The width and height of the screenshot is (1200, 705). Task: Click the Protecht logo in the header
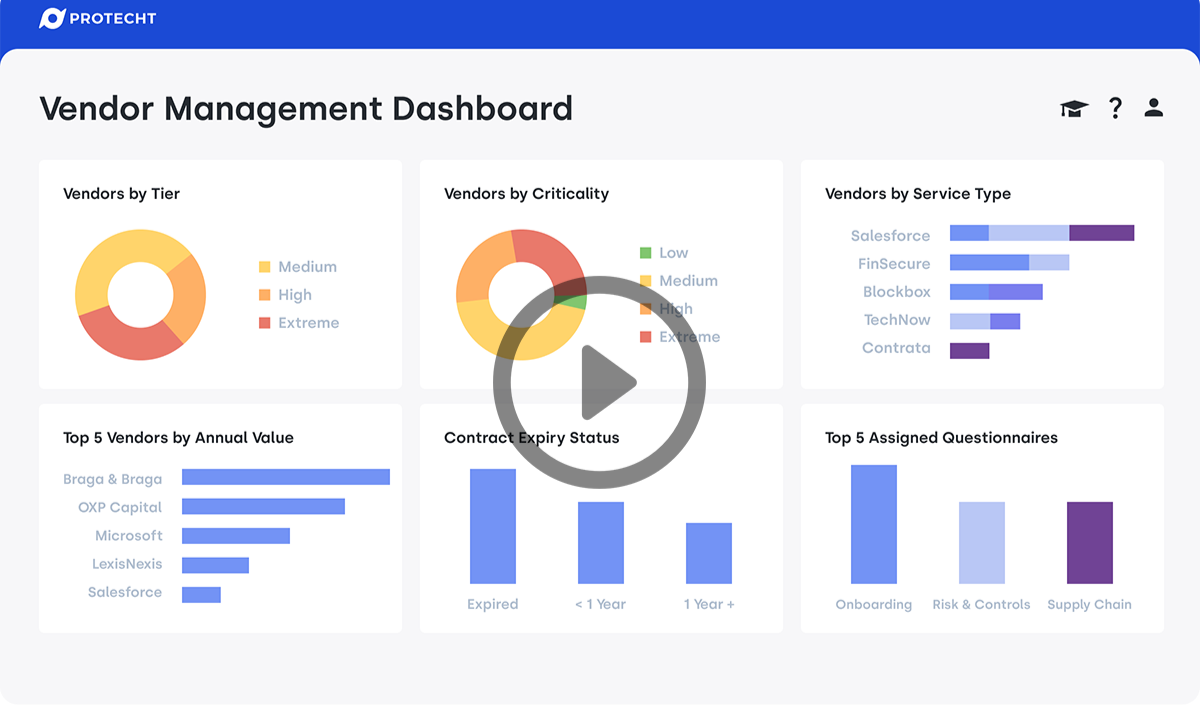coord(97,18)
